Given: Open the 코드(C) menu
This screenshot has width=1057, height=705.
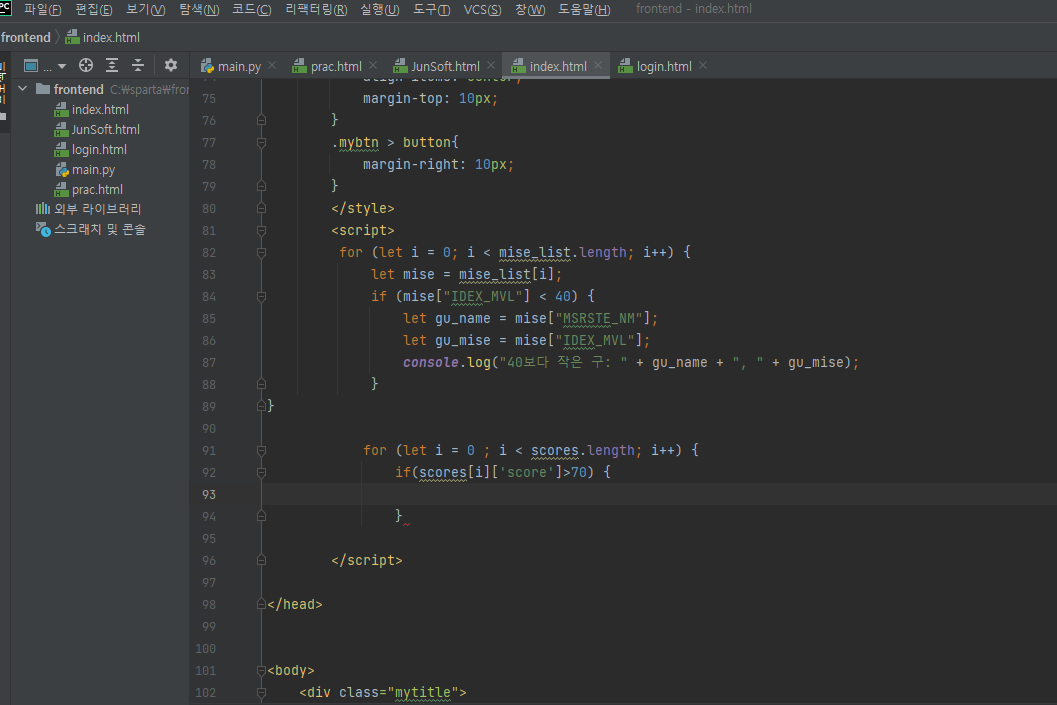Looking at the screenshot, I should point(251,9).
